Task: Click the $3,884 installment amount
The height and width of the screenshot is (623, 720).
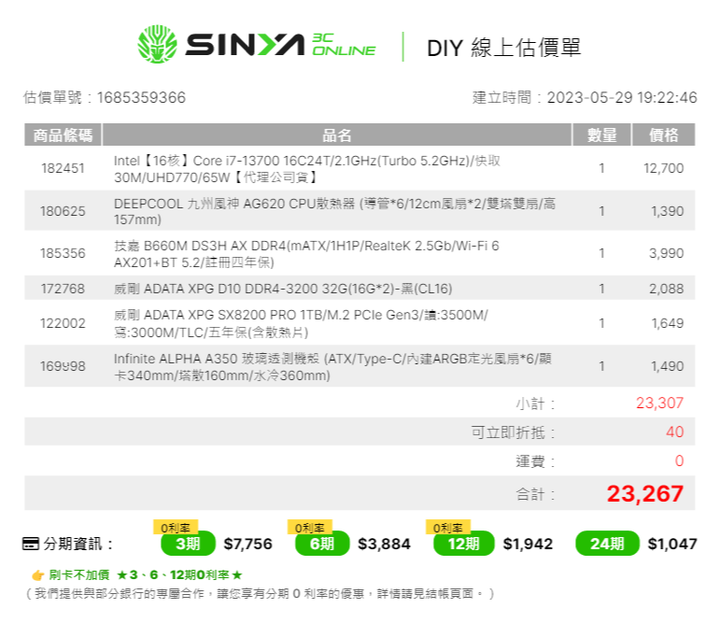Action: 384,544
